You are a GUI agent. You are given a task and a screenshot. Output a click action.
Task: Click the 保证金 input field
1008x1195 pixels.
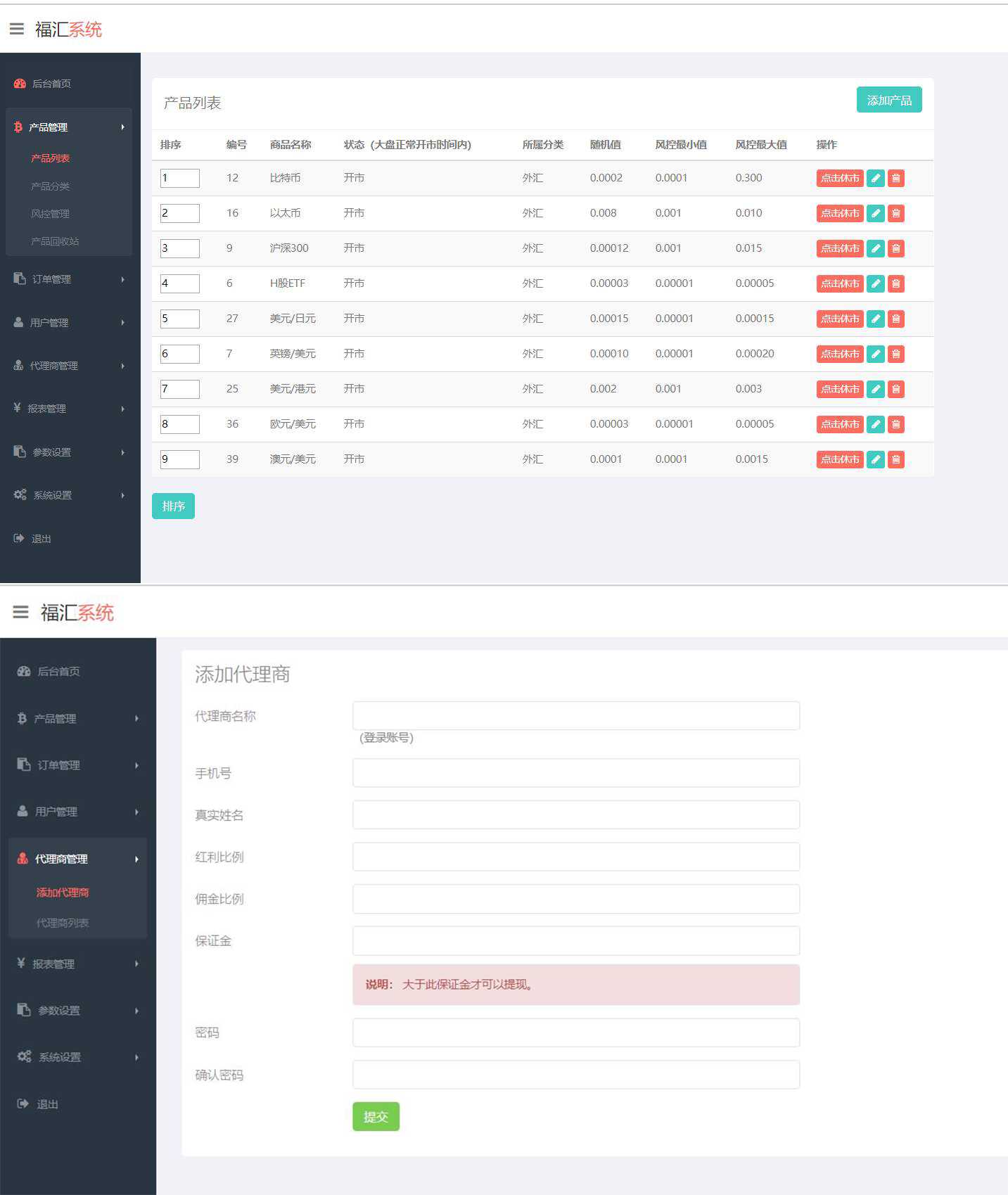[576, 940]
